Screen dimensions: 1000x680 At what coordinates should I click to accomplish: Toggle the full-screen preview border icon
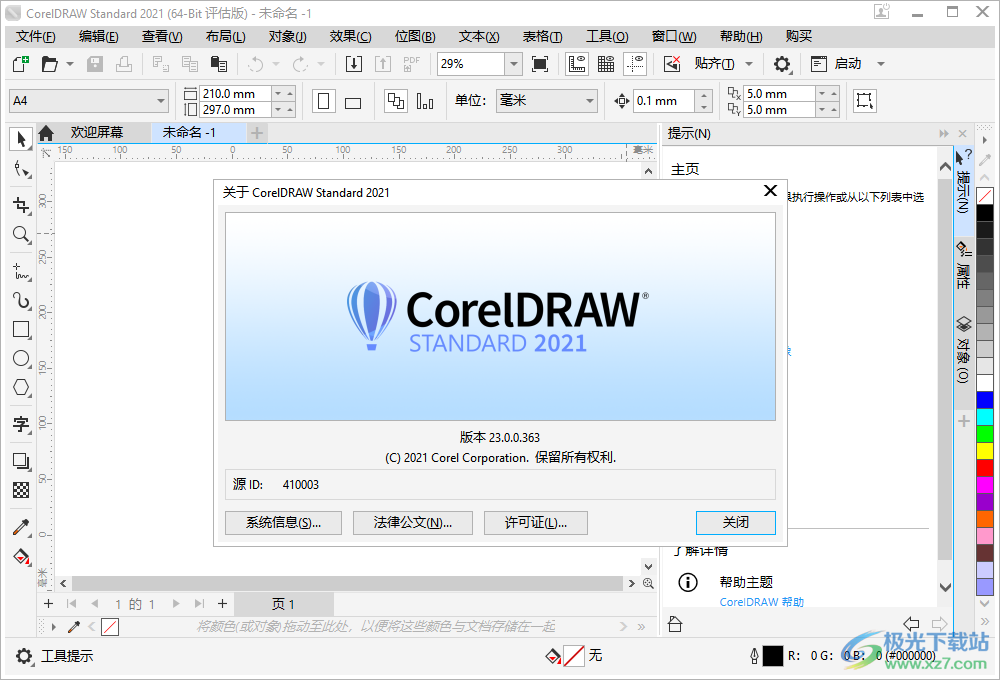[540, 63]
